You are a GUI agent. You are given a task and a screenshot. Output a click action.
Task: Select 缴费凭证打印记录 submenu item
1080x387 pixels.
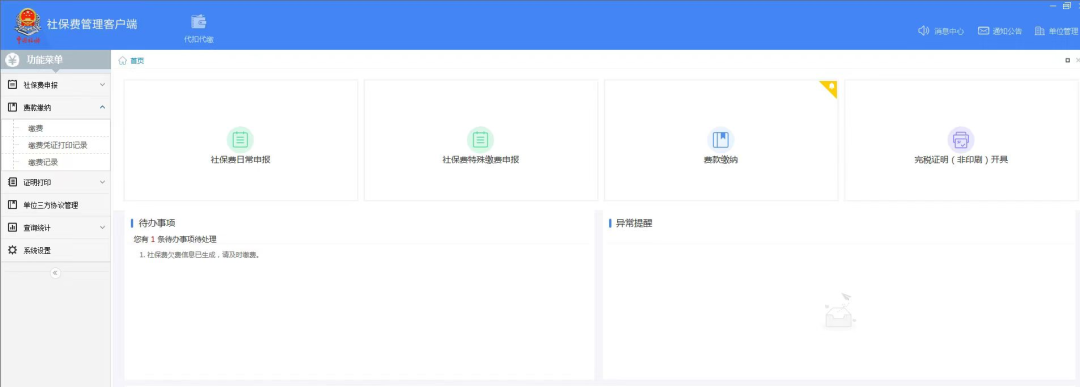57,145
